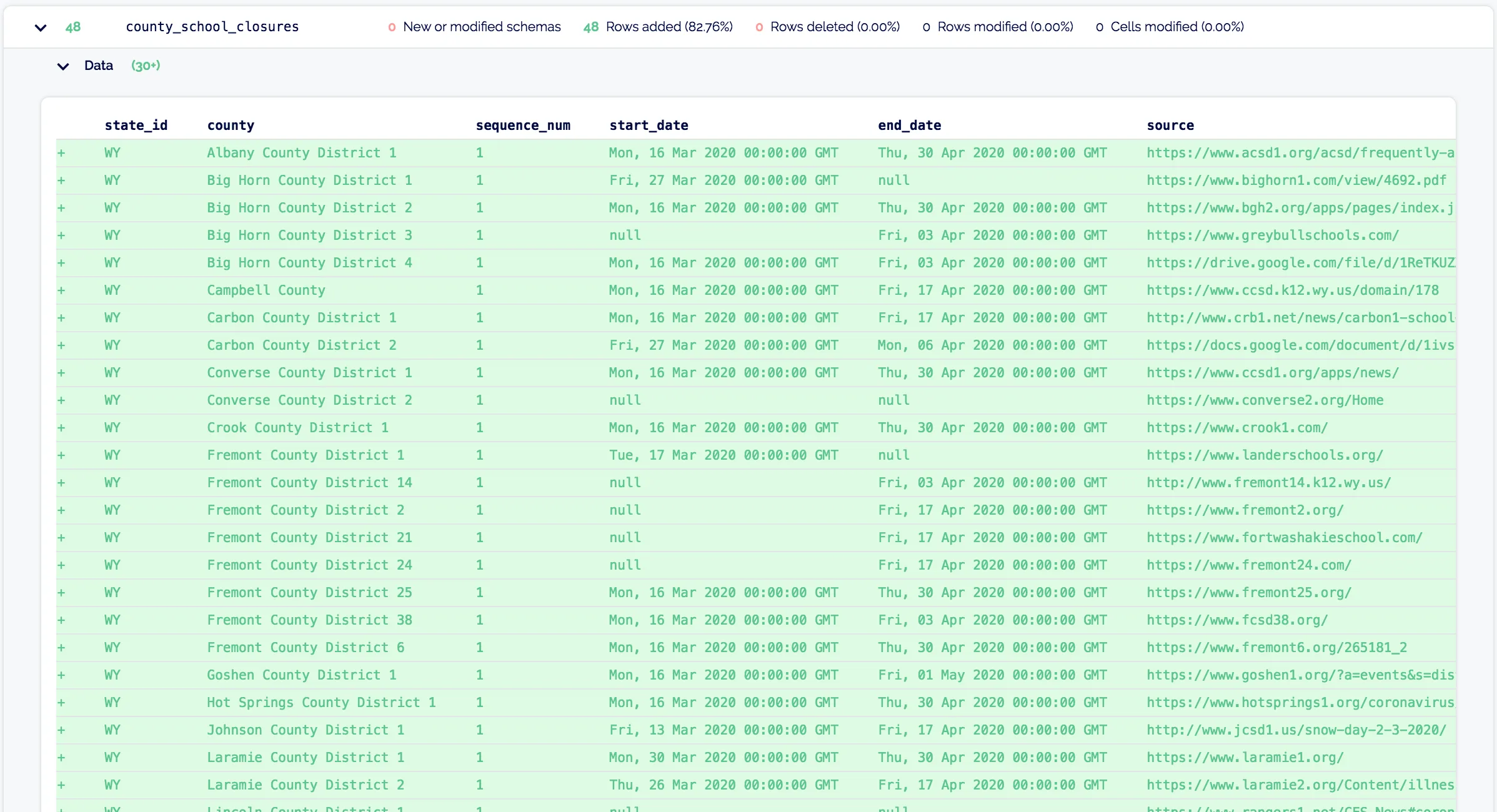The width and height of the screenshot is (1497, 812).
Task: Click plus icon beside Fremont County District 14
Action: pyautogui.click(x=61, y=483)
